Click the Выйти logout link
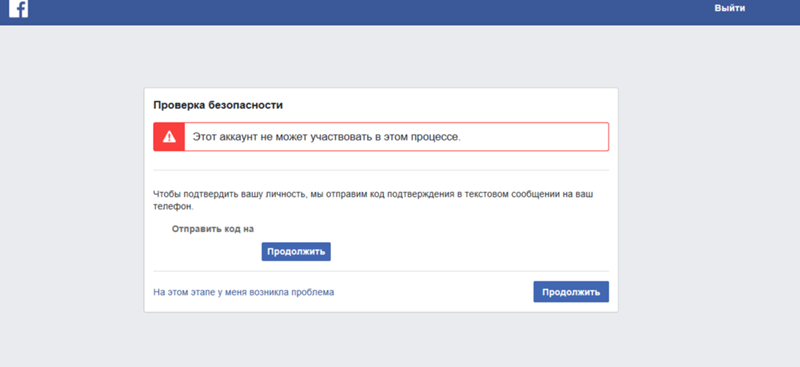 coord(730,8)
